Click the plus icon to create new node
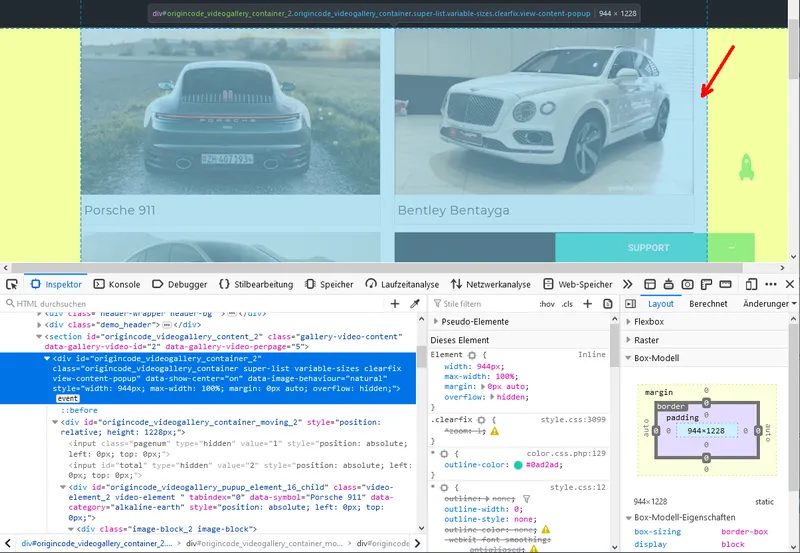 pyautogui.click(x=395, y=304)
